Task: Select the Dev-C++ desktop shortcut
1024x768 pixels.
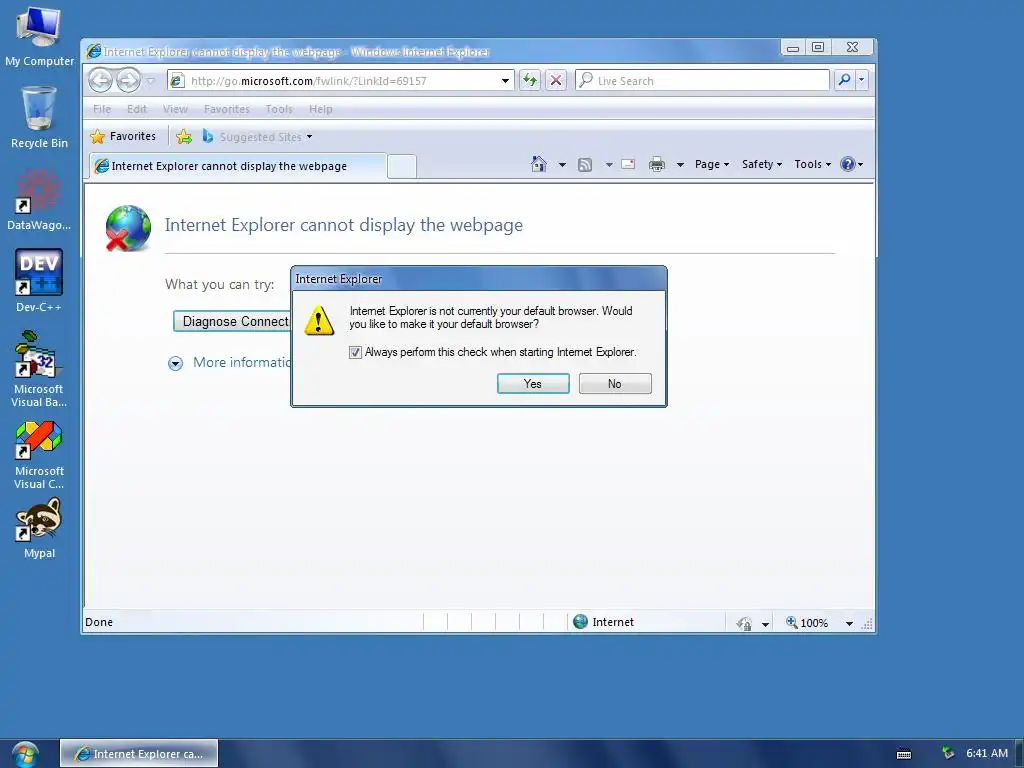Action: (x=39, y=281)
